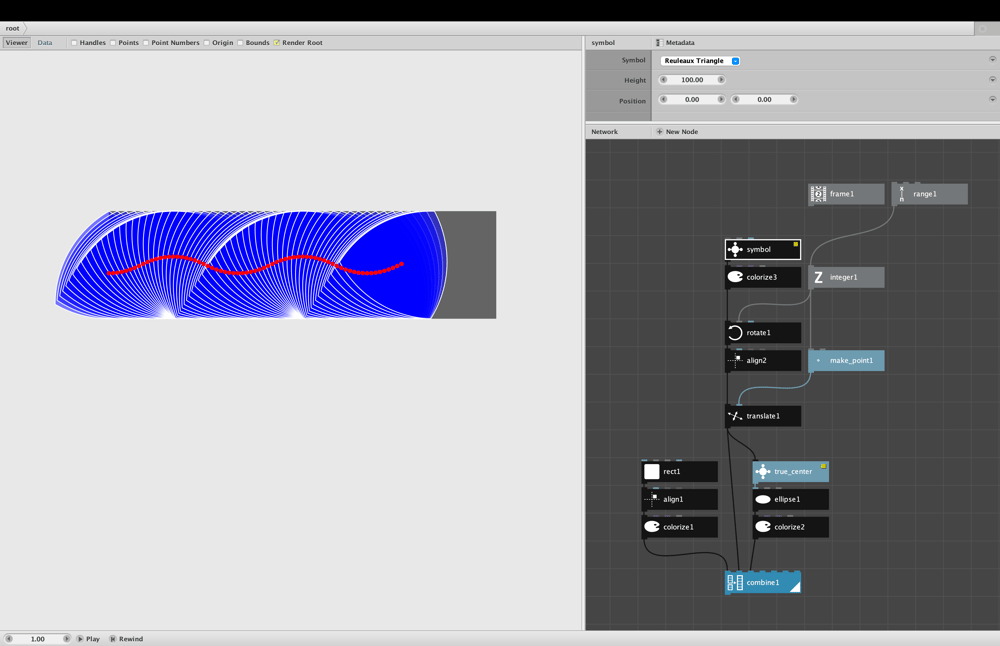Enable the Bounds checkbox
Screen dimensions: 1000x646
pyautogui.click(x=240, y=43)
